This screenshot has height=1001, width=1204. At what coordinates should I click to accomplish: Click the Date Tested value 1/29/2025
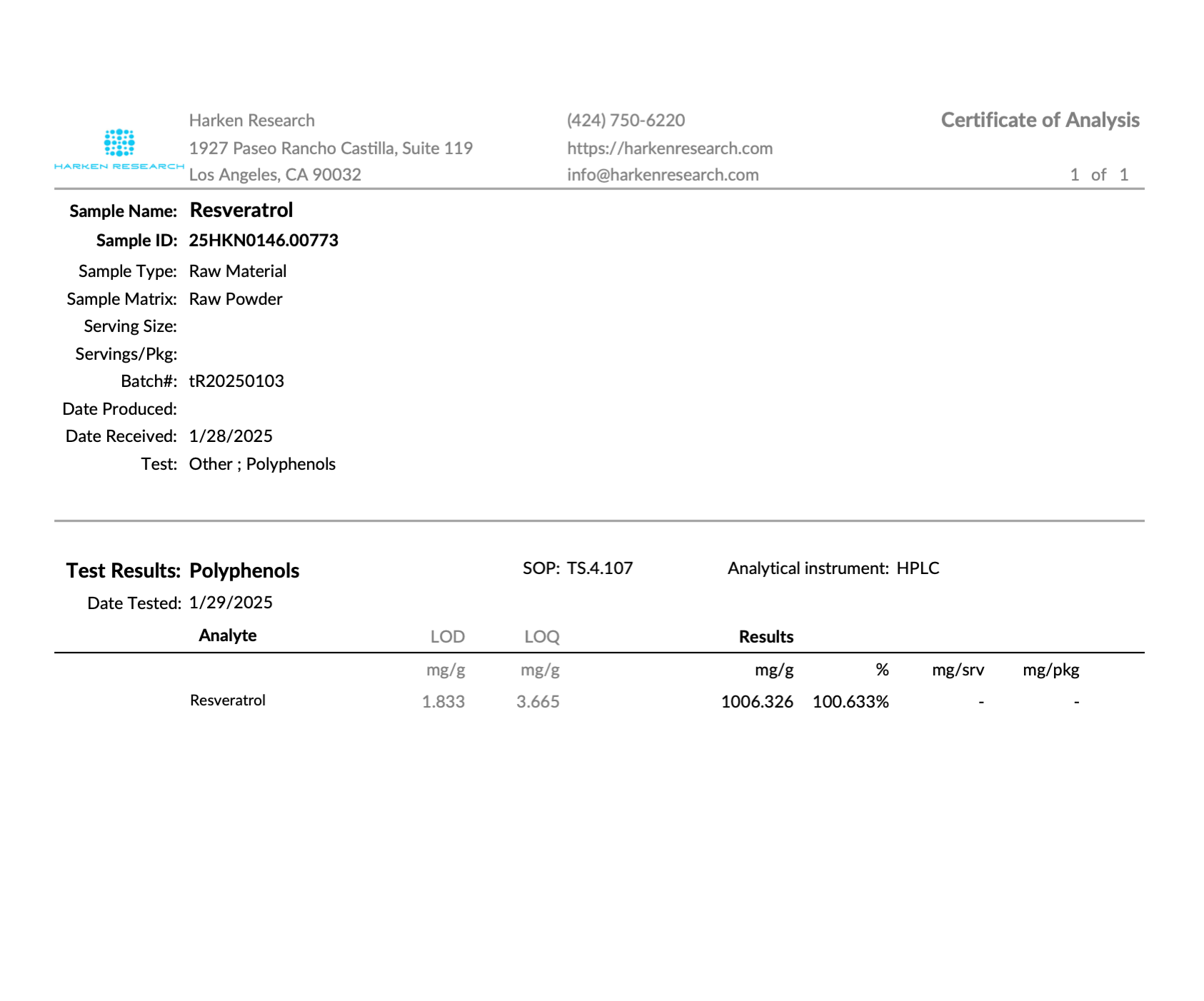pos(231,603)
